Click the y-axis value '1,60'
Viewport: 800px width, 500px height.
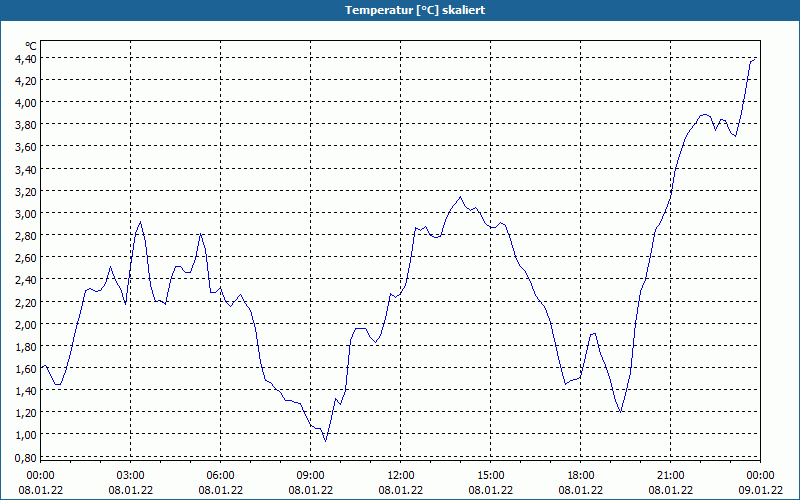point(26,369)
